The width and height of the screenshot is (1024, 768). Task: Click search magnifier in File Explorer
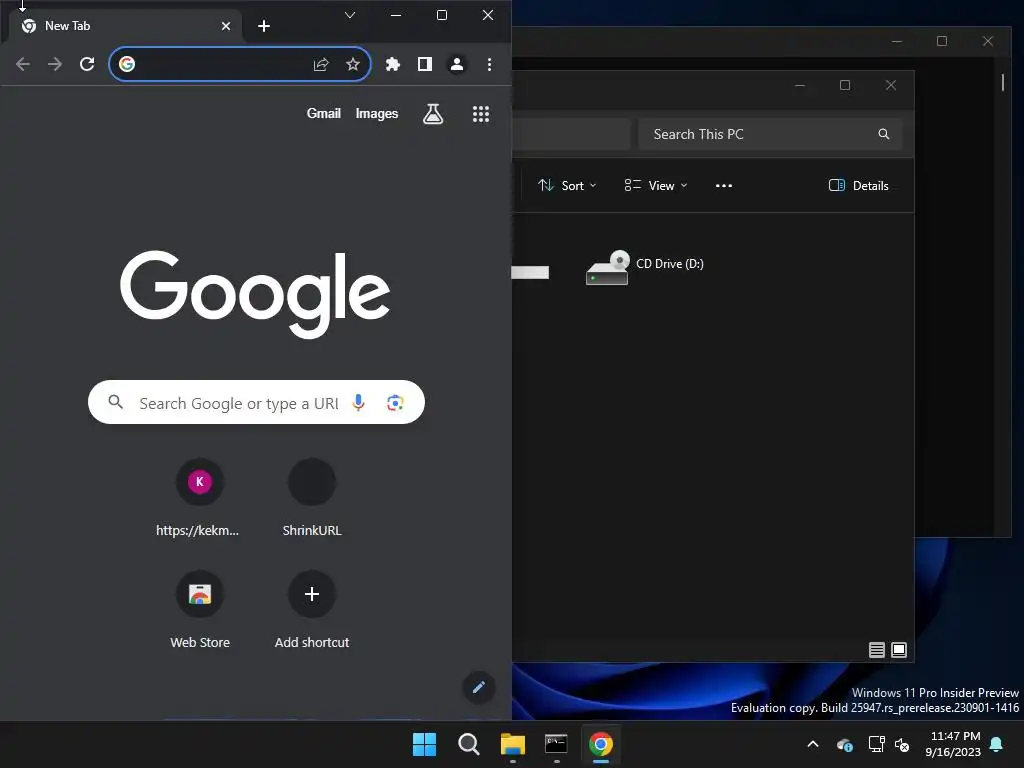[x=884, y=134]
